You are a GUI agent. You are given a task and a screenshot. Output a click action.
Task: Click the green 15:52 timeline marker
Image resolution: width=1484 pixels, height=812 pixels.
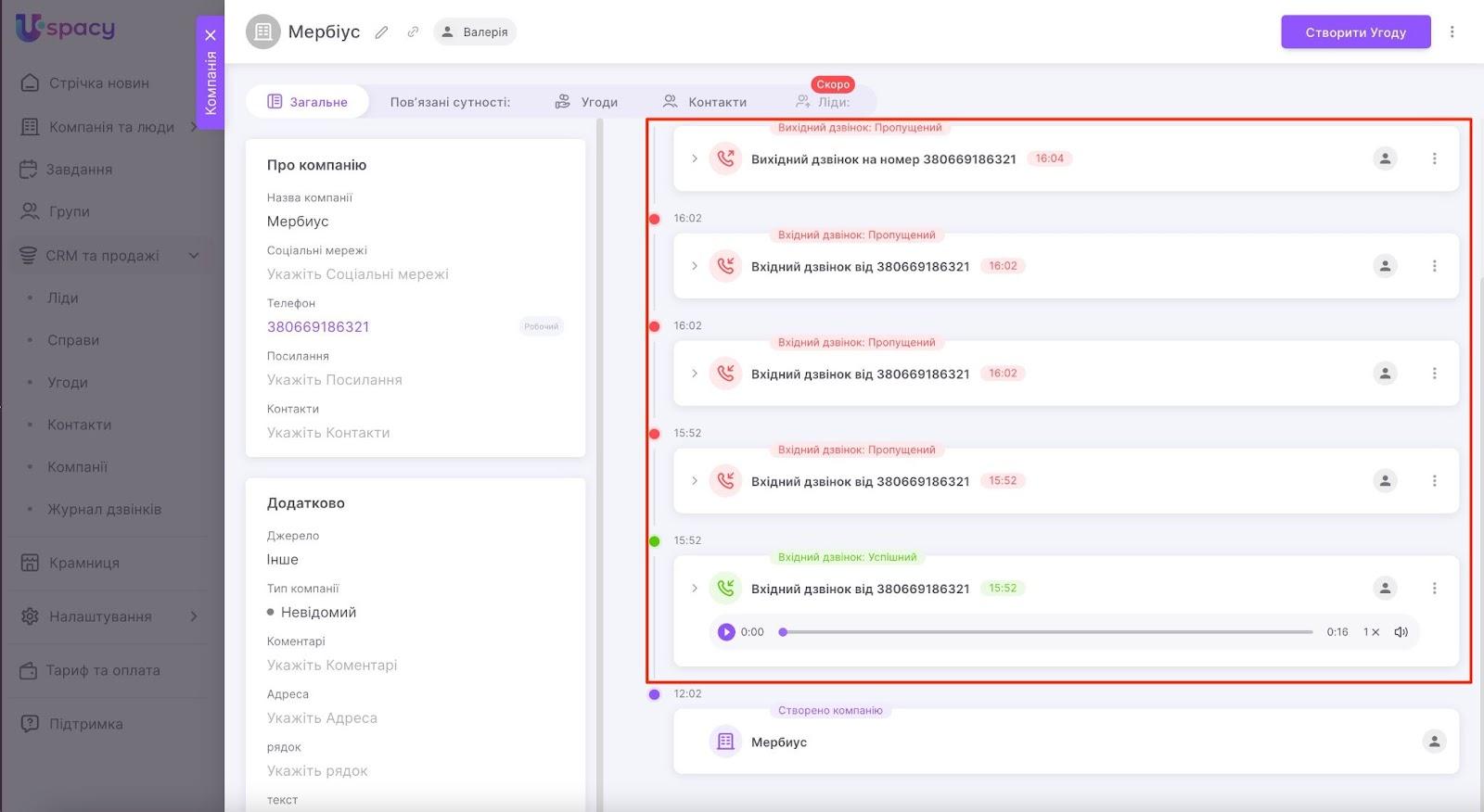[x=654, y=541]
